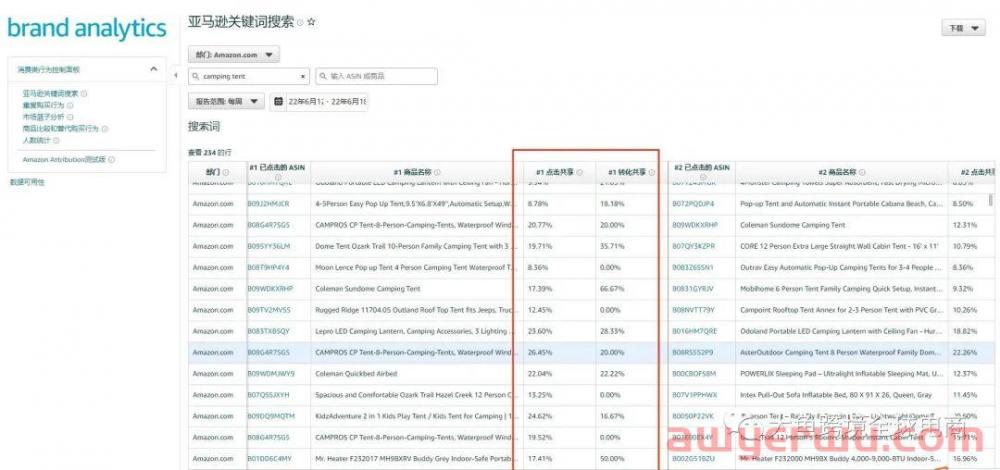
Task: Open ASIN link B07V1PPHWX
Action: click(695, 395)
